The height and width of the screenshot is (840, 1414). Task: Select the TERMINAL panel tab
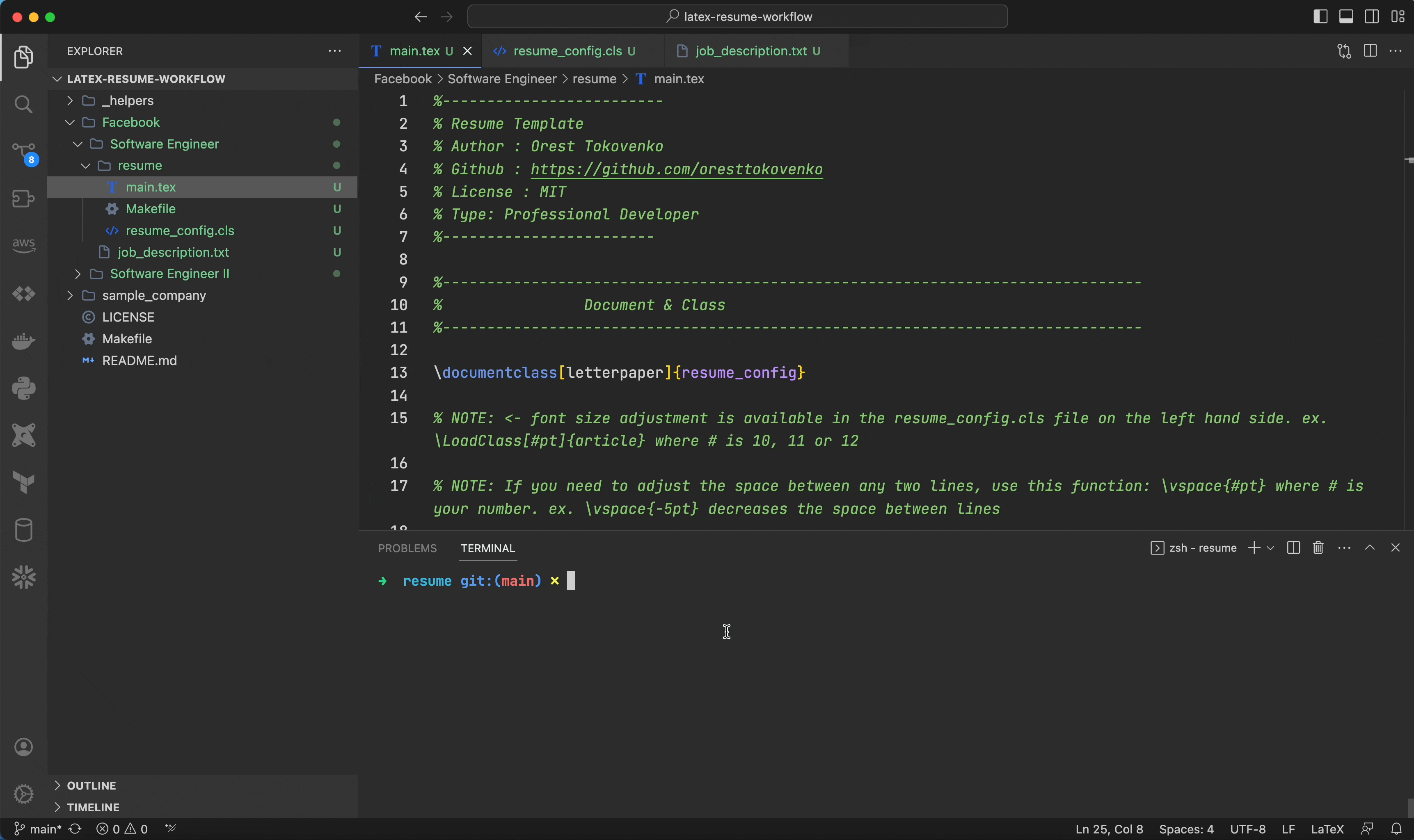(x=487, y=548)
